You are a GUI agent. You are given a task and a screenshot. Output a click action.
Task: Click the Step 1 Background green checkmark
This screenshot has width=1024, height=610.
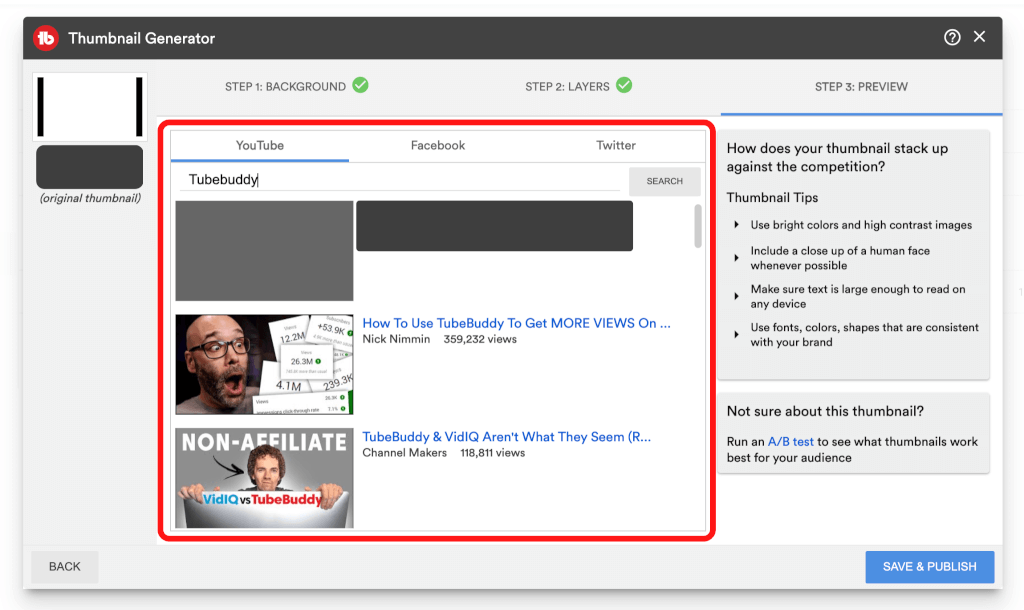360,85
